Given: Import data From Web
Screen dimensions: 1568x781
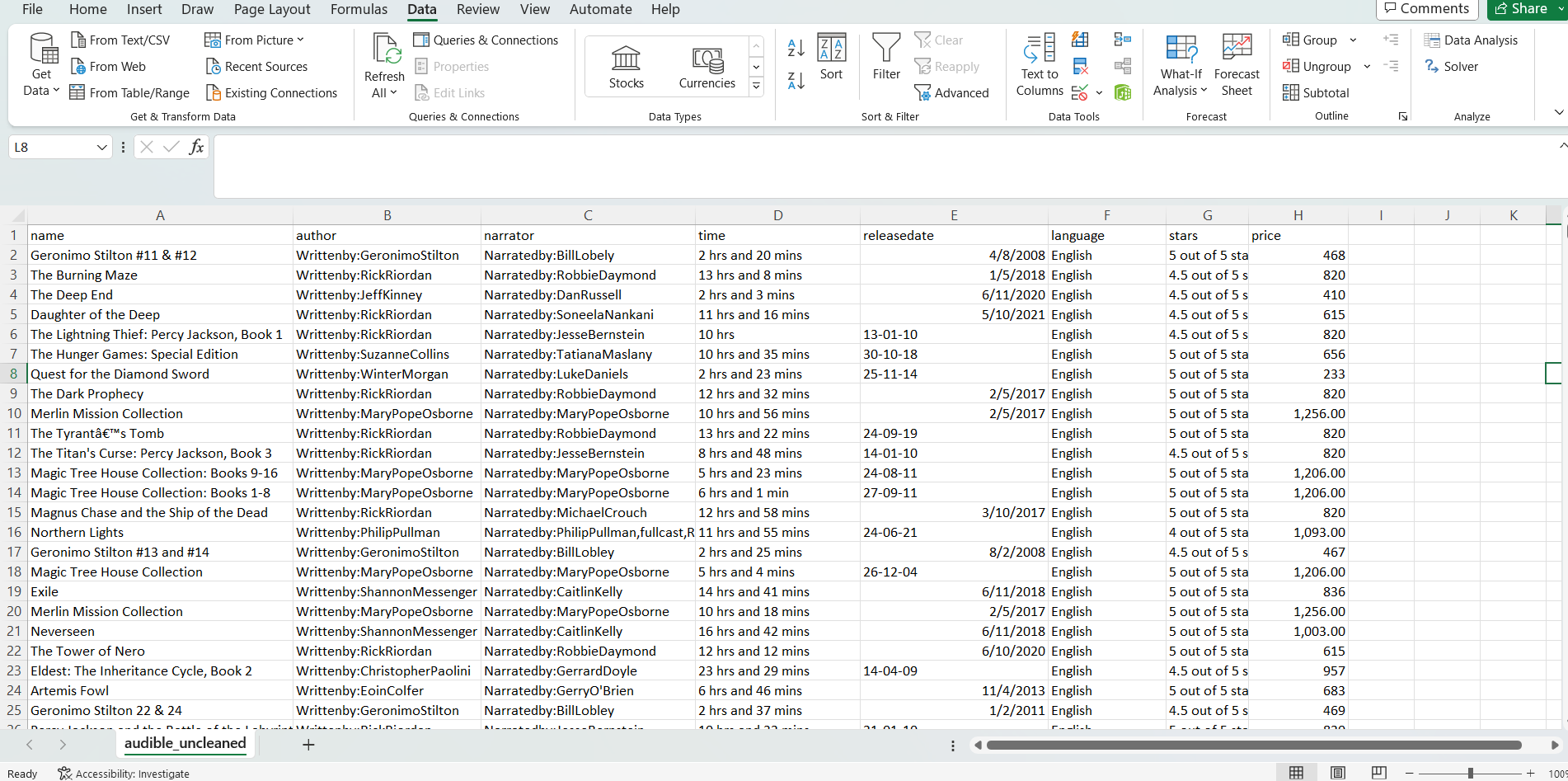Looking at the screenshot, I should (x=108, y=66).
